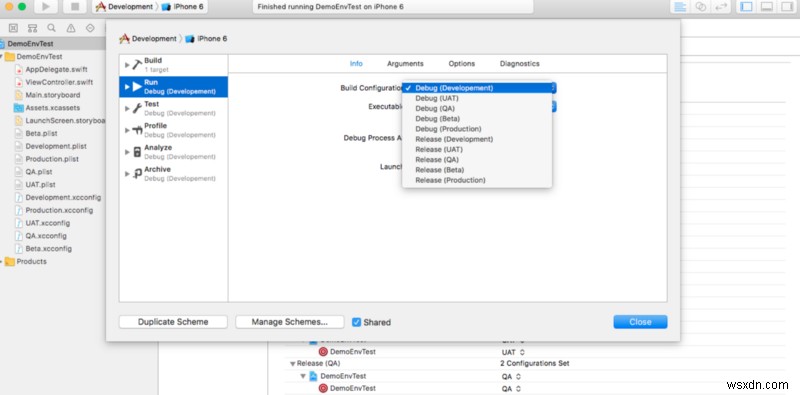Choose Debug (Beta) configuration
Screen dimensions: 800x395
tap(477, 118)
